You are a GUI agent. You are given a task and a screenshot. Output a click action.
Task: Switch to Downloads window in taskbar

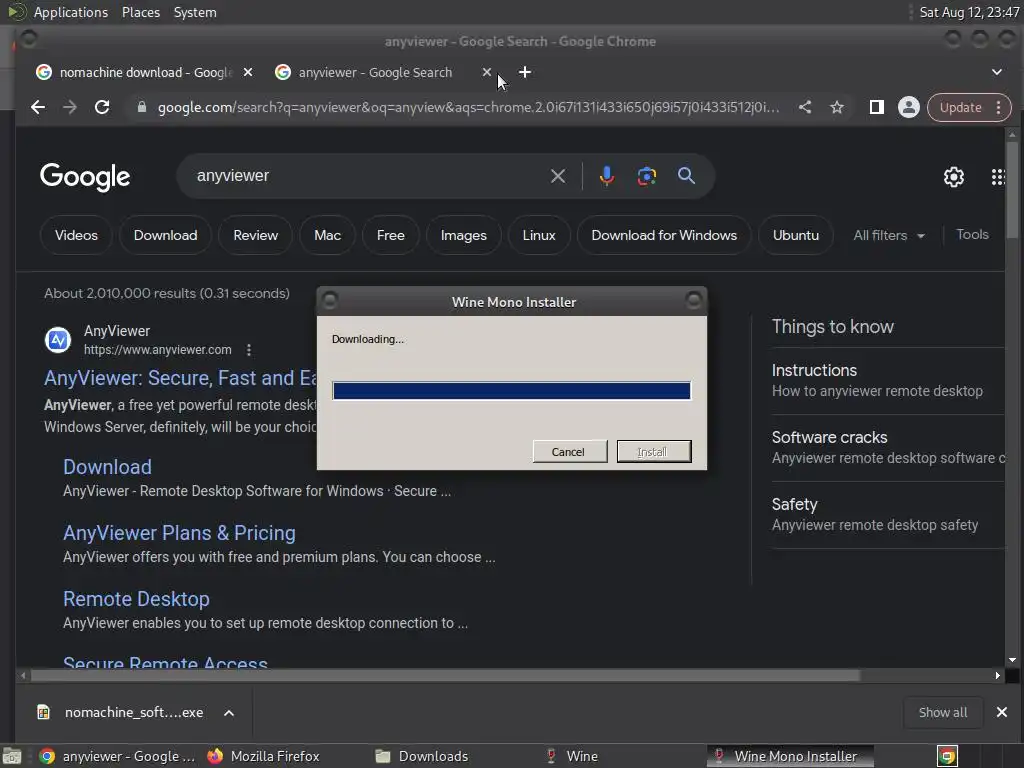(x=423, y=756)
